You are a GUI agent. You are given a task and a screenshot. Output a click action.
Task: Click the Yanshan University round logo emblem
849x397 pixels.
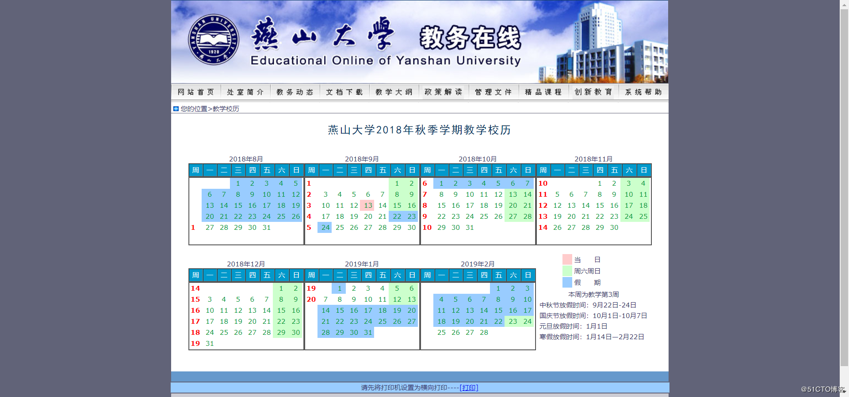[x=213, y=40]
